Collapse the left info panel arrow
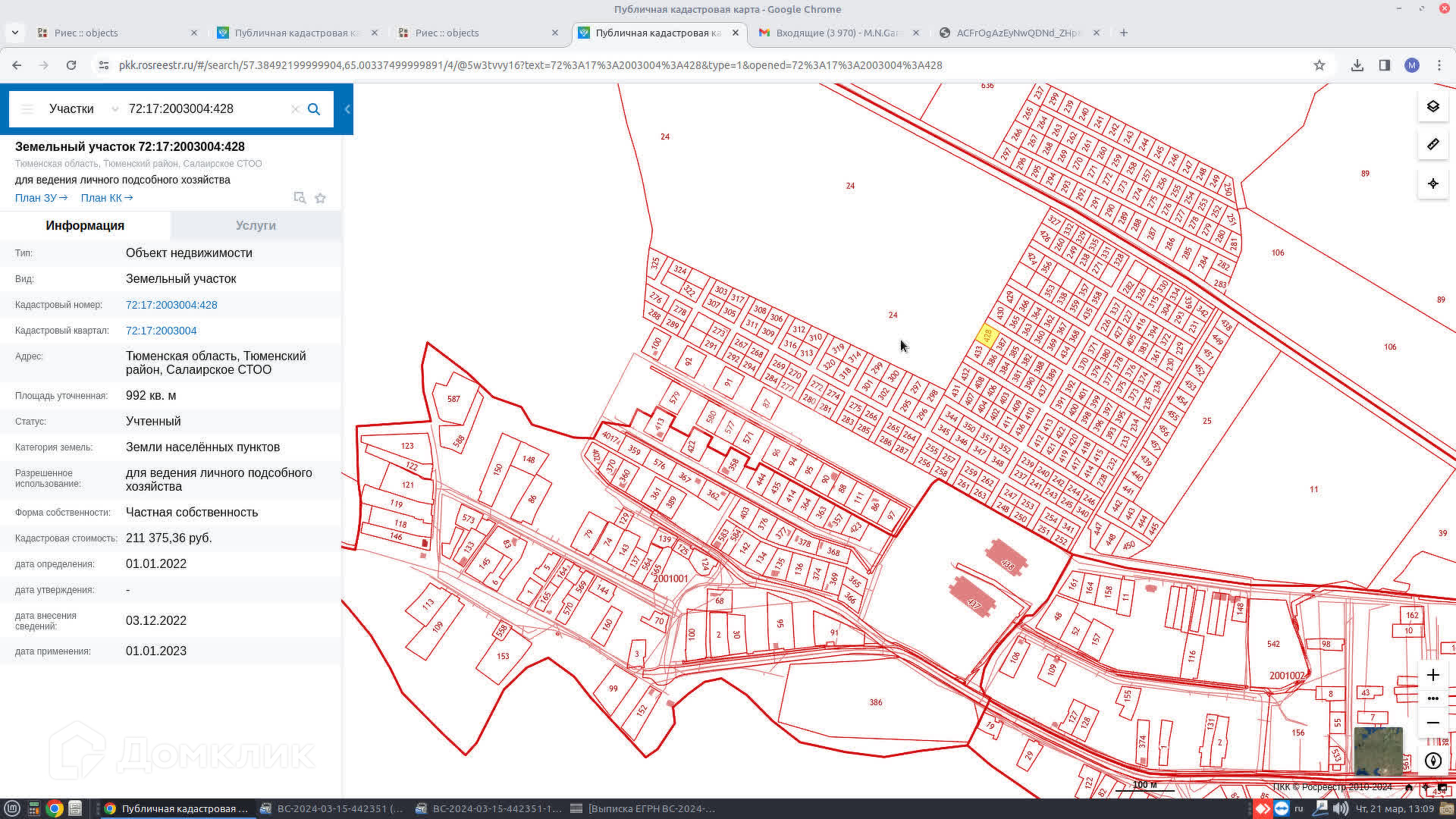Image resolution: width=1456 pixels, height=819 pixels. click(347, 109)
